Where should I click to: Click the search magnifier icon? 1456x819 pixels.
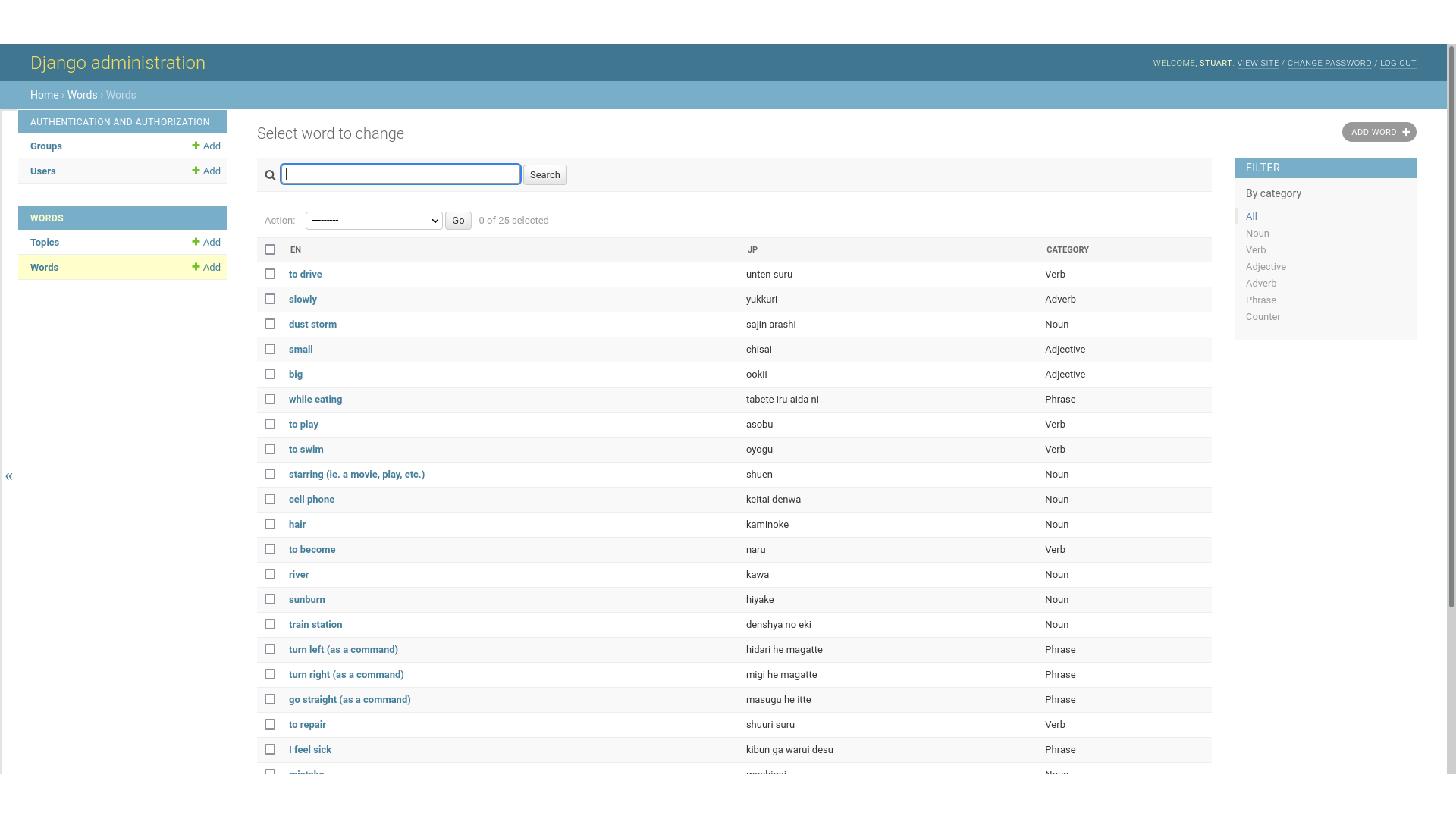coord(270,175)
